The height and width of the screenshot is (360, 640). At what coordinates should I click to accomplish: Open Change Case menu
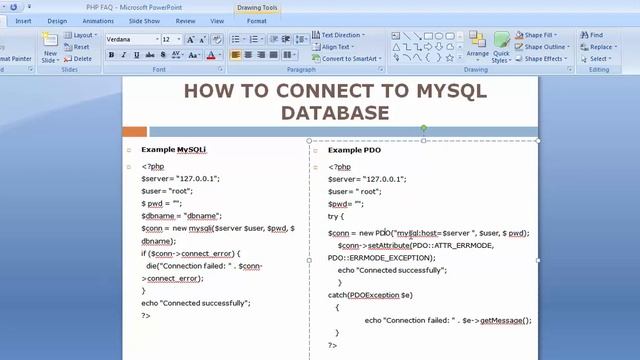[x=193, y=55]
